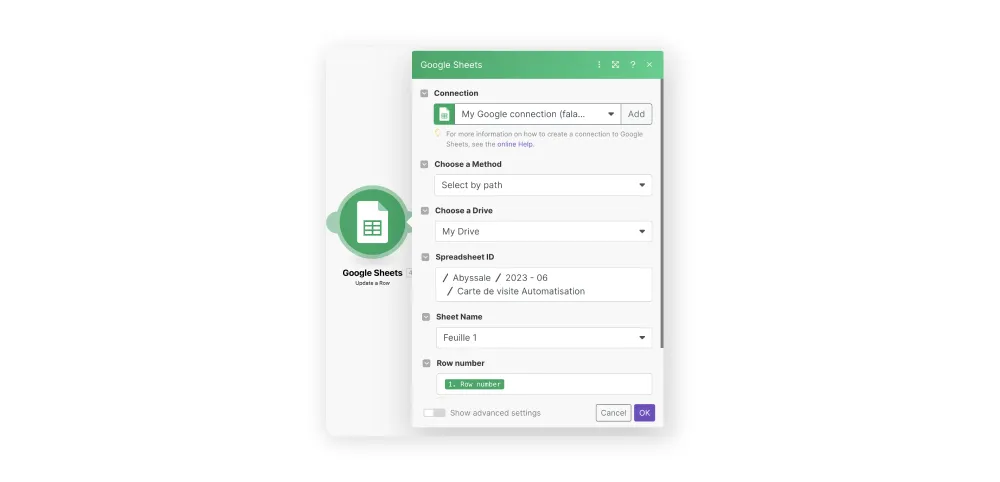Click the lightbulb hint icon under Connection
The height and width of the screenshot is (482, 1000).
click(438, 133)
